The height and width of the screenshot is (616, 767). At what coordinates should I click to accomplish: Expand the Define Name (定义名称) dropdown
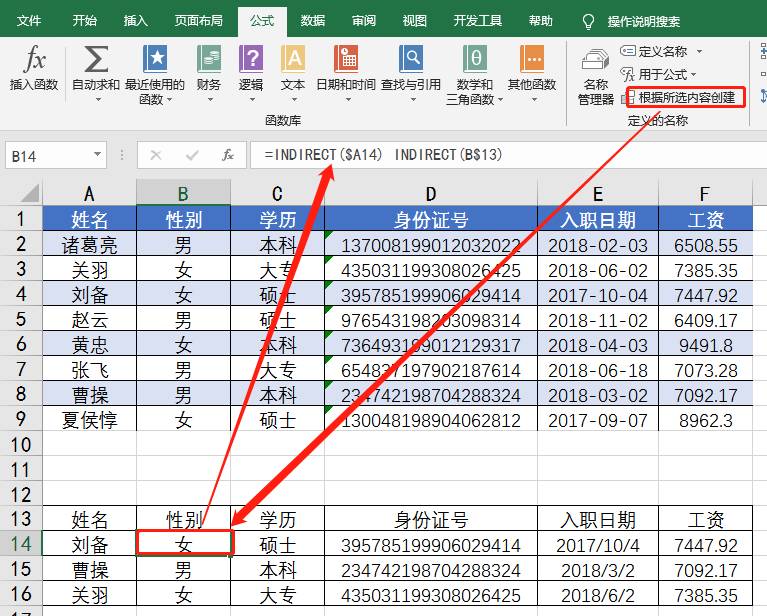tap(699, 51)
